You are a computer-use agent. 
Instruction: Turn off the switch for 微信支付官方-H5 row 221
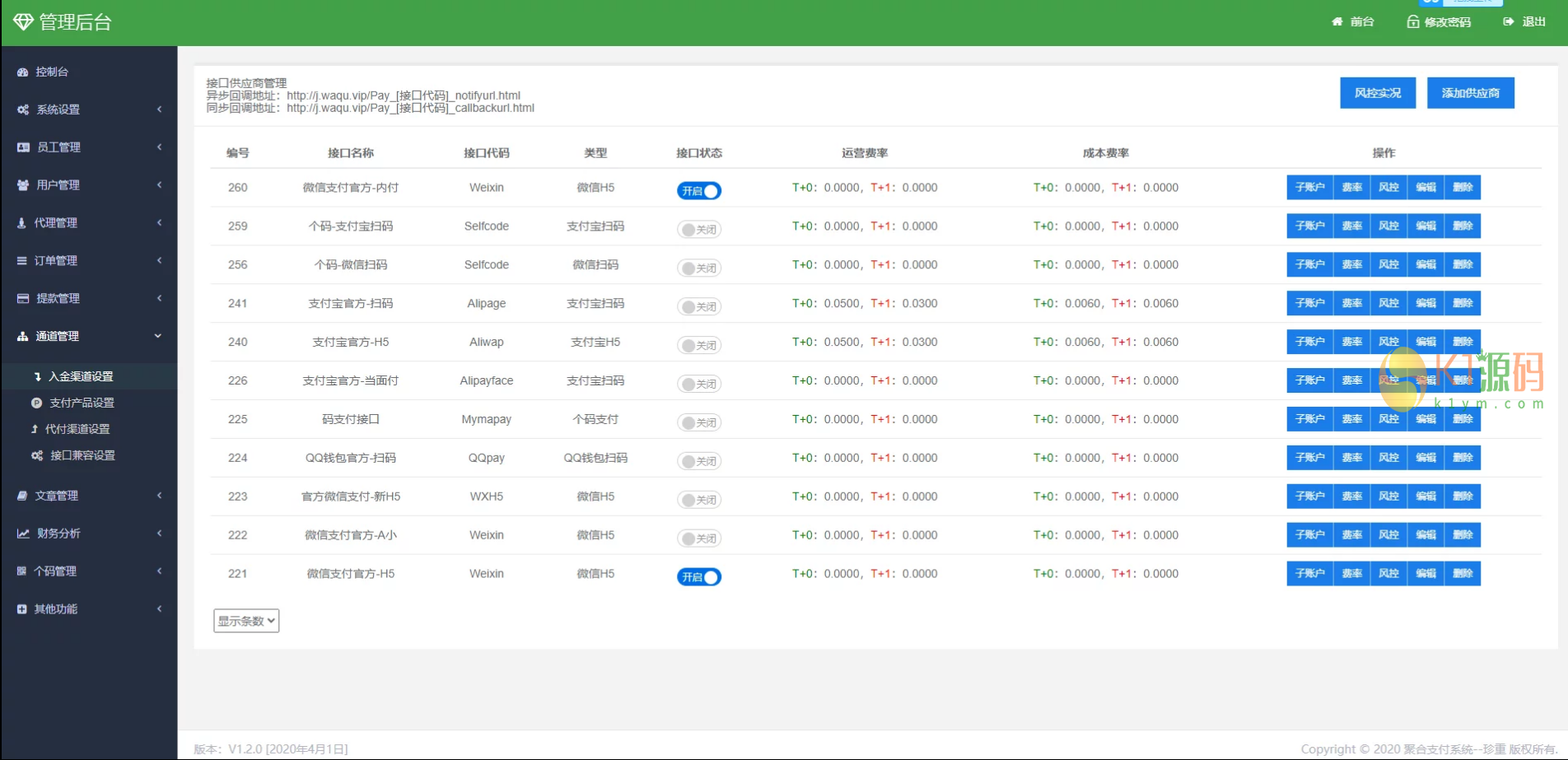point(698,576)
